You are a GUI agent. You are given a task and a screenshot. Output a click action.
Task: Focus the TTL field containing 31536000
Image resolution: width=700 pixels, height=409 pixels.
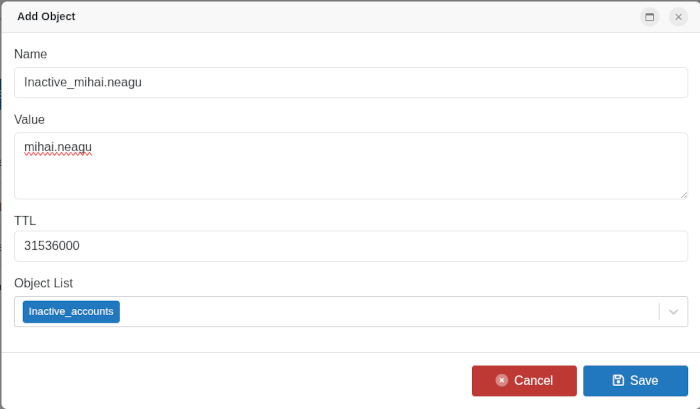click(350, 246)
